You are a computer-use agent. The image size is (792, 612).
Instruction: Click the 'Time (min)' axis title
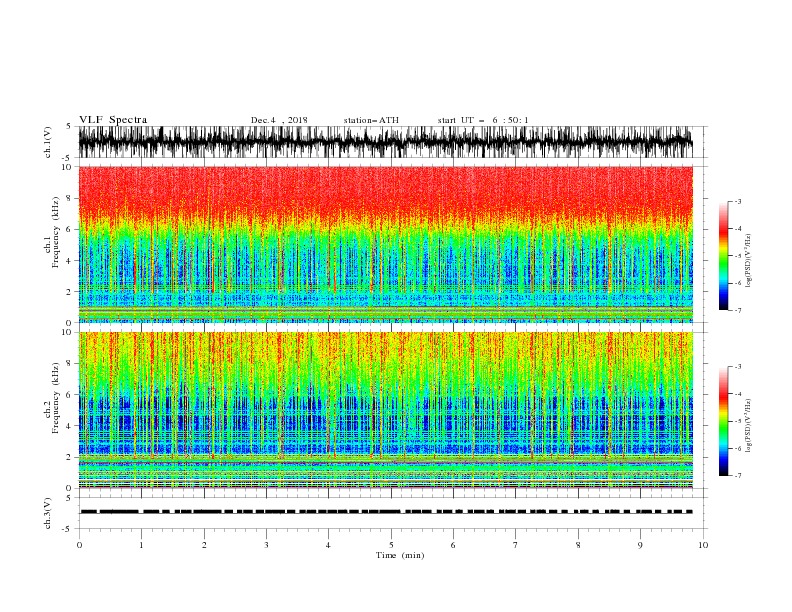click(400, 555)
